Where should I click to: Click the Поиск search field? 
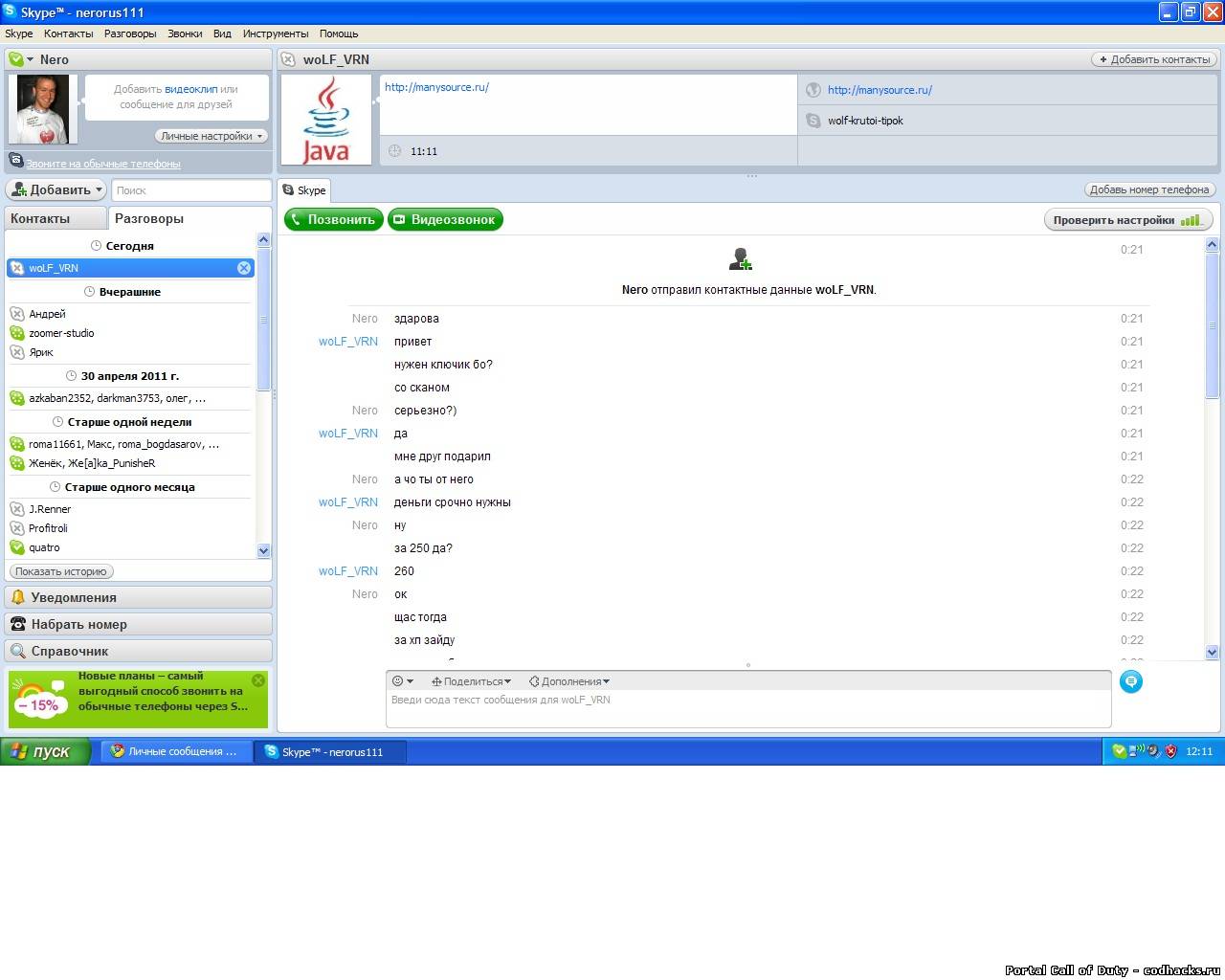click(191, 190)
